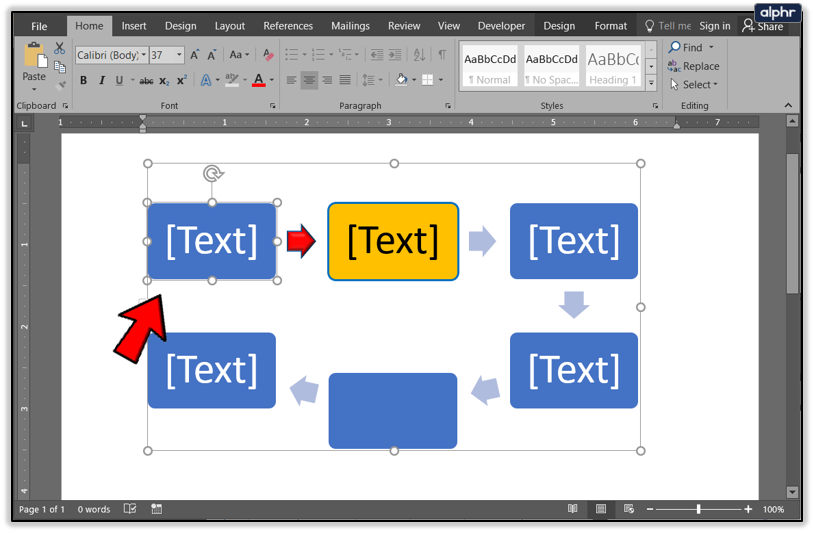Viewport: 814px width, 533px height.
Task: Switch to Web Layout view
Action: point(629,509)
